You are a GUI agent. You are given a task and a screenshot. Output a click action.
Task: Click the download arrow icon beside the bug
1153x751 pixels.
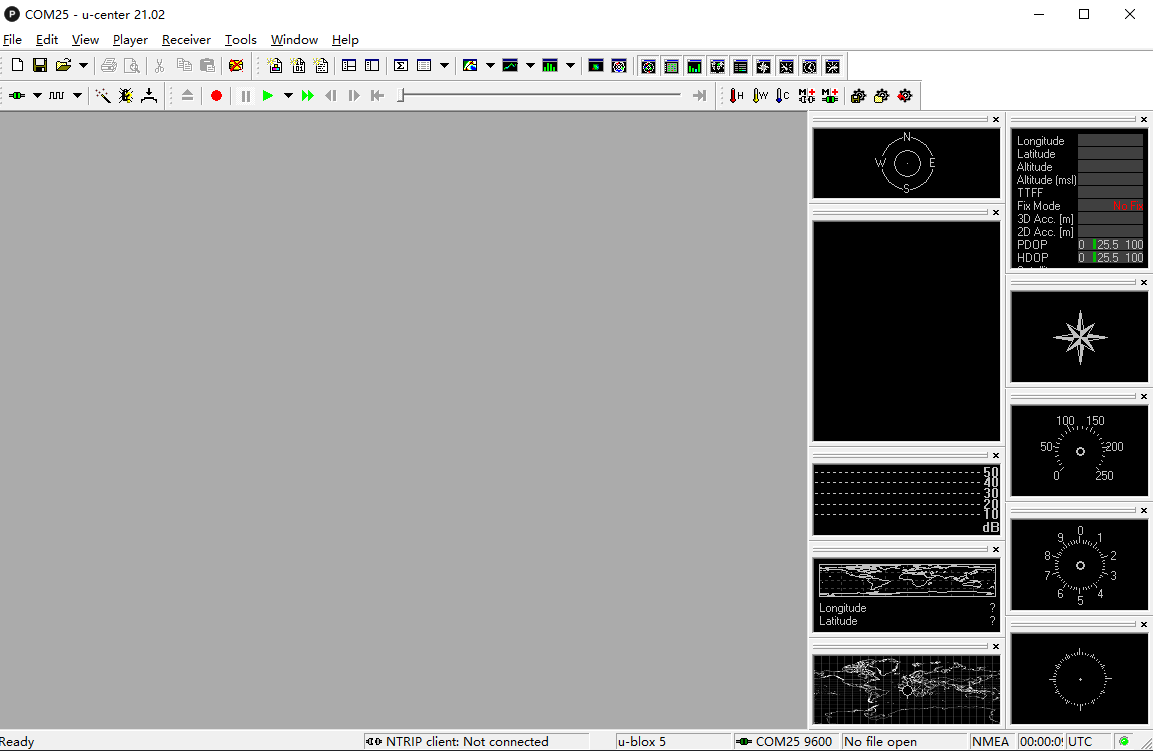point(149,96)
